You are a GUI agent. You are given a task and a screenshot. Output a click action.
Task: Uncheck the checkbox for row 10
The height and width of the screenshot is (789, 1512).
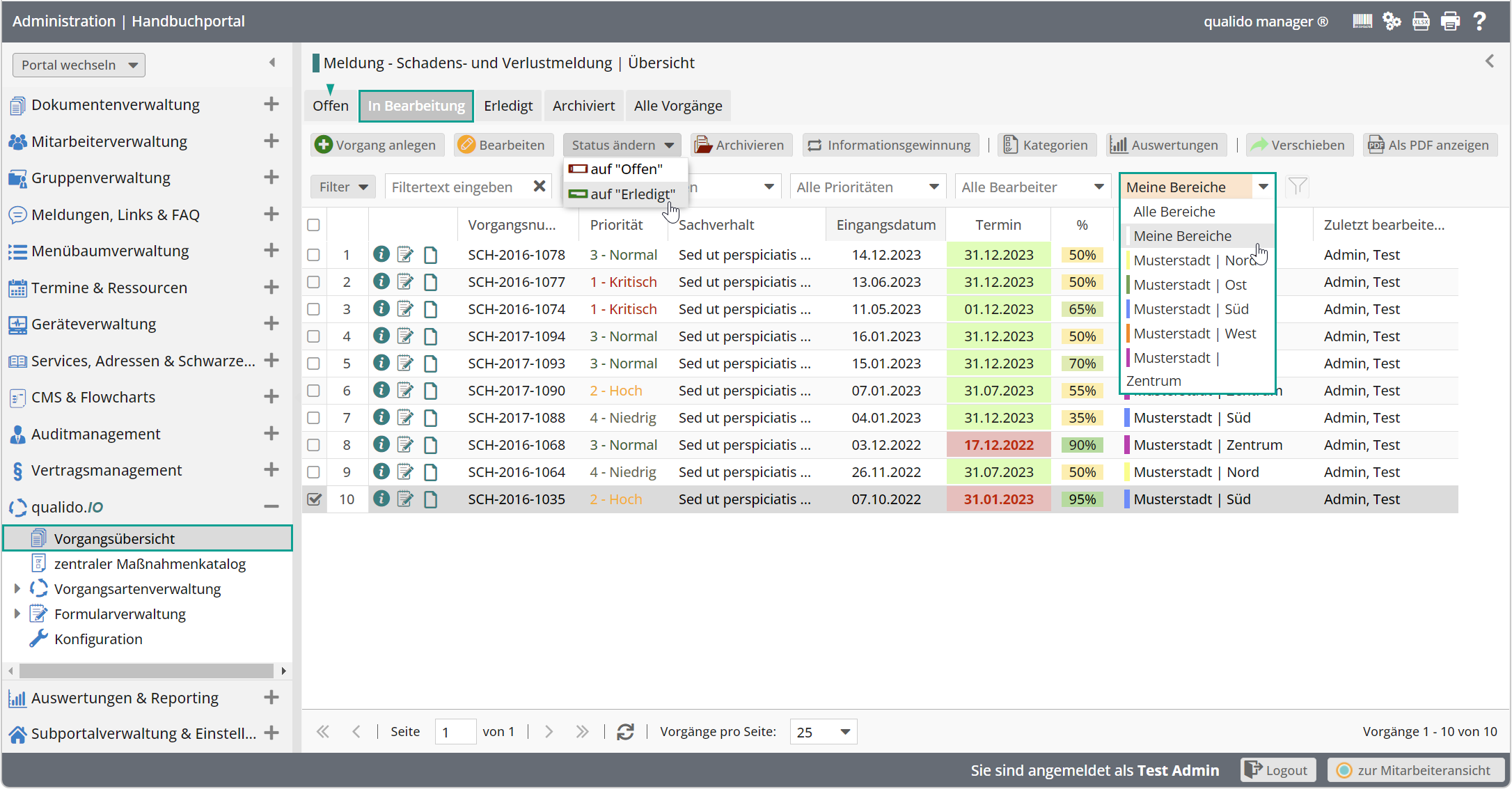(x=314, y=499)
